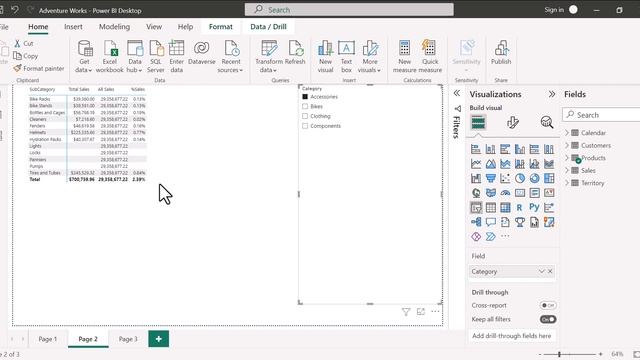Add a new report page
This screenshot has height=360, width=640.
[159, 339]
